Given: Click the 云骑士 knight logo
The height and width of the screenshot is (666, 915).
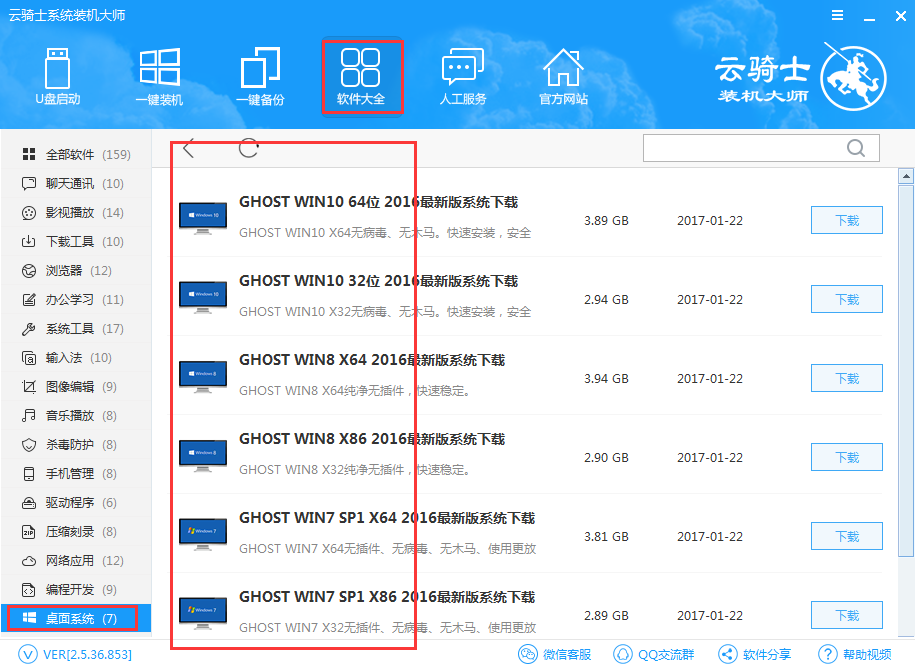Looking at the screenshot, I should (853, 77).
